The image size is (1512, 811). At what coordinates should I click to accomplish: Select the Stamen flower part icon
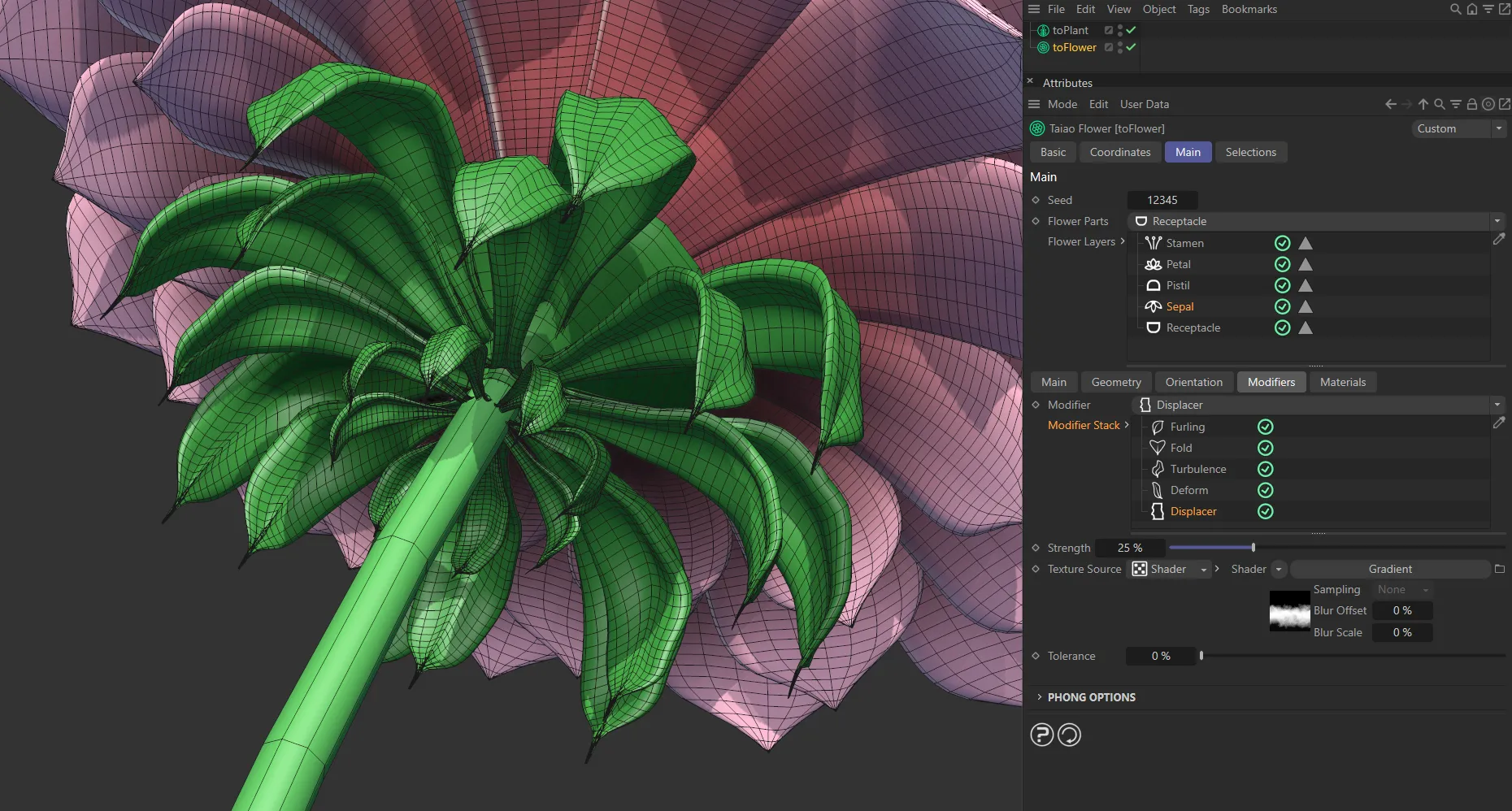[1153, 242]
